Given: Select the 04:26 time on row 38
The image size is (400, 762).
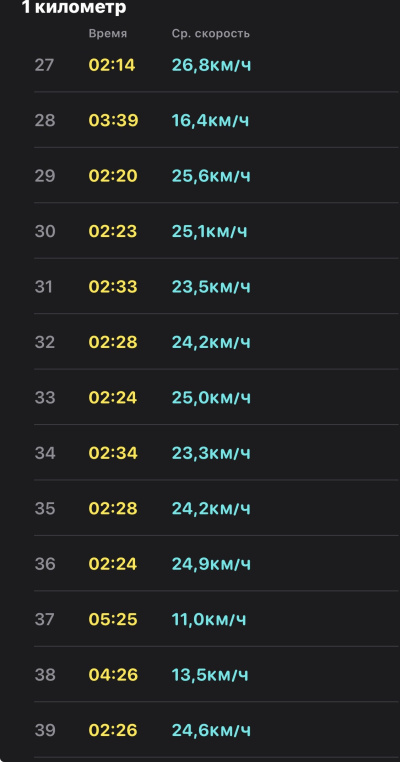Looking at the screenshot, I should [113, 675].
